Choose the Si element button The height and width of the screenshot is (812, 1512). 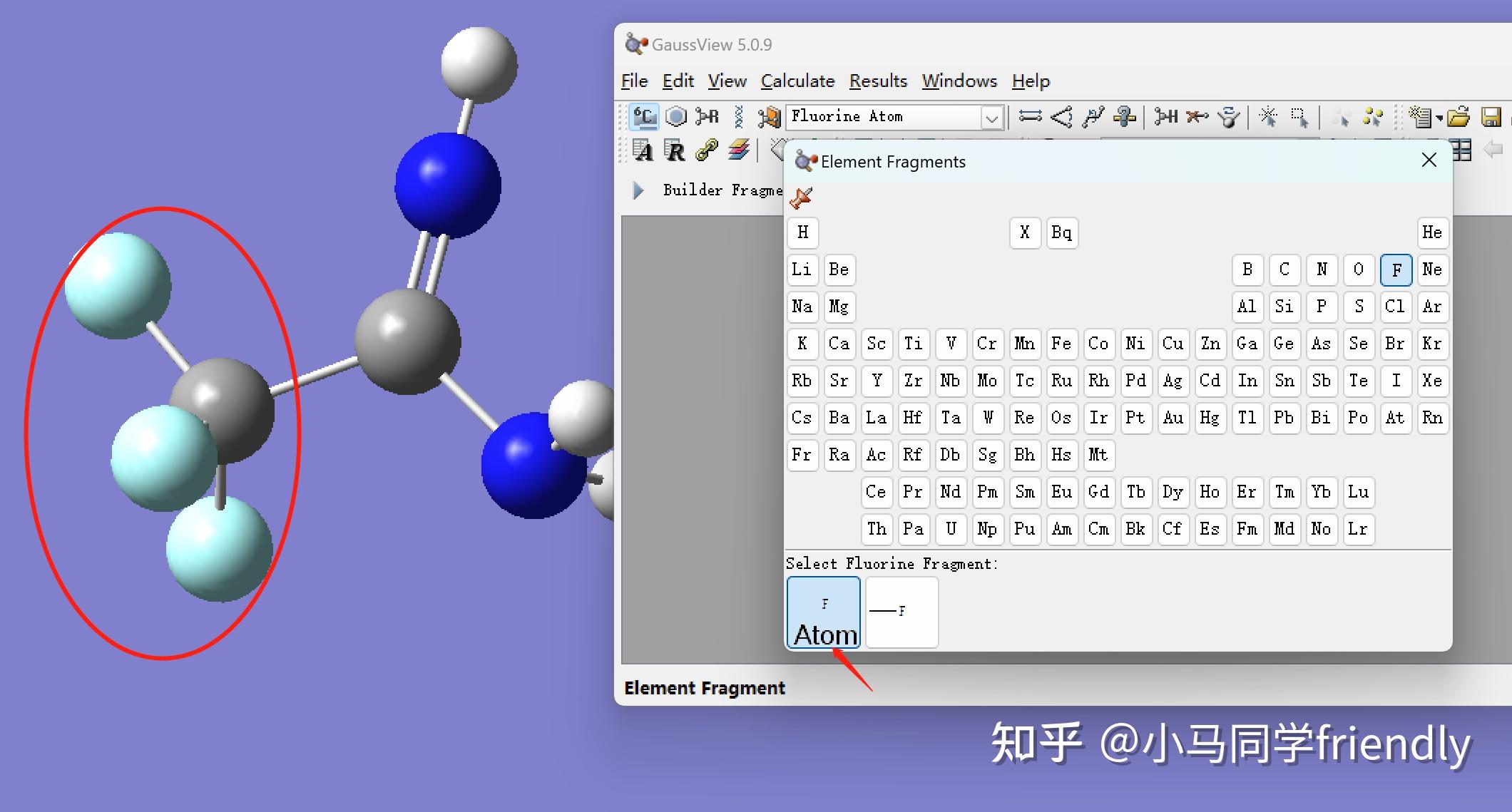click(x=1284, y=307)
